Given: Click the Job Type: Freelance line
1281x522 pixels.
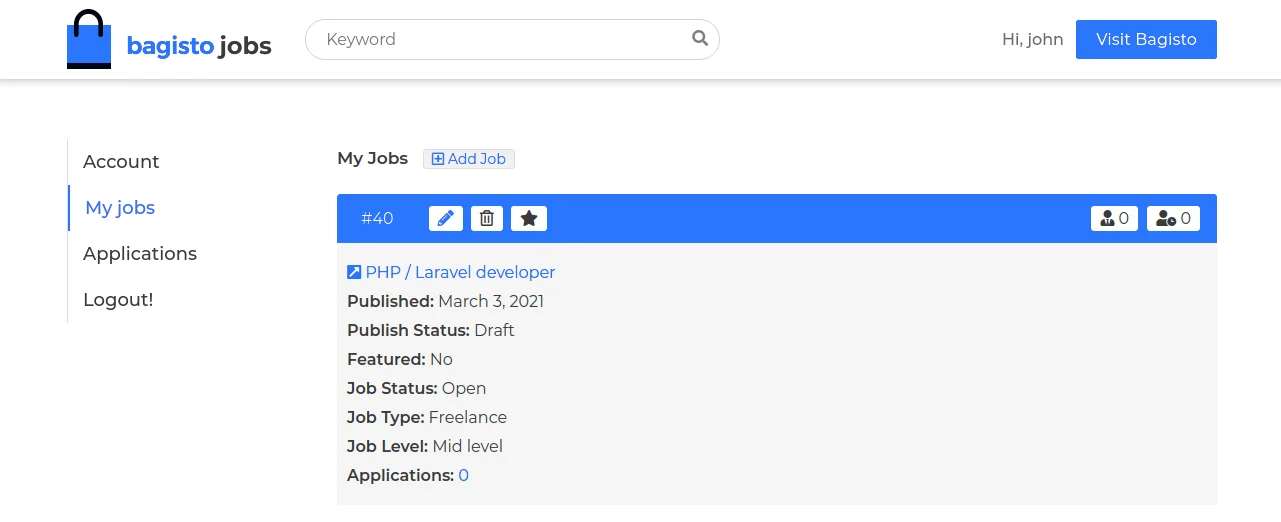Looking at the screenshot, I should (x=427, y=417).
